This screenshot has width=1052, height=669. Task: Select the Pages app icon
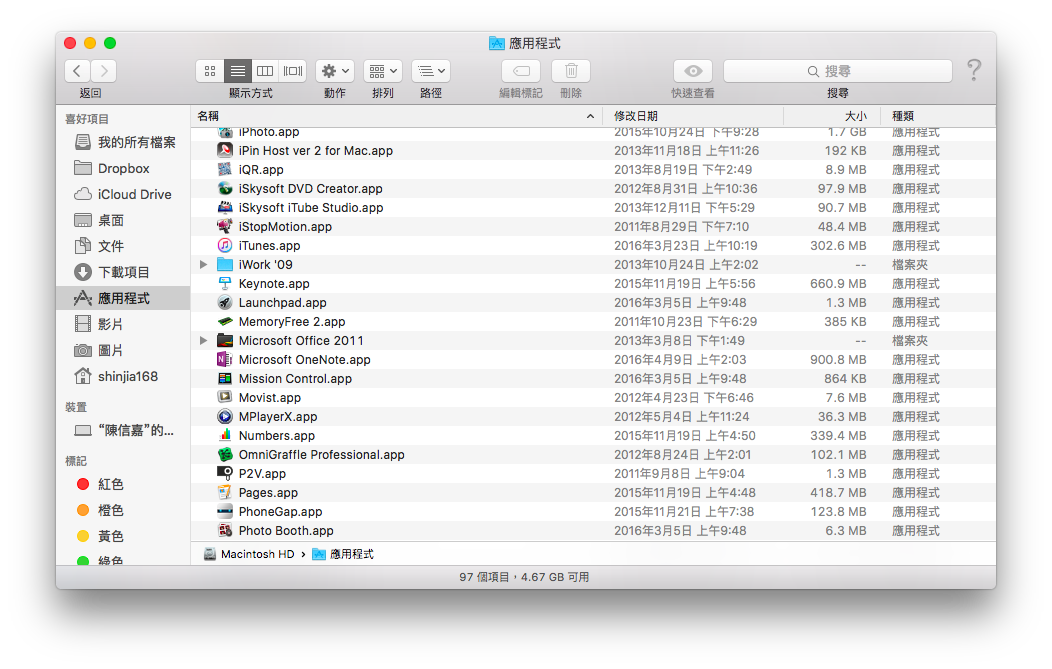[x=225, y=493]
